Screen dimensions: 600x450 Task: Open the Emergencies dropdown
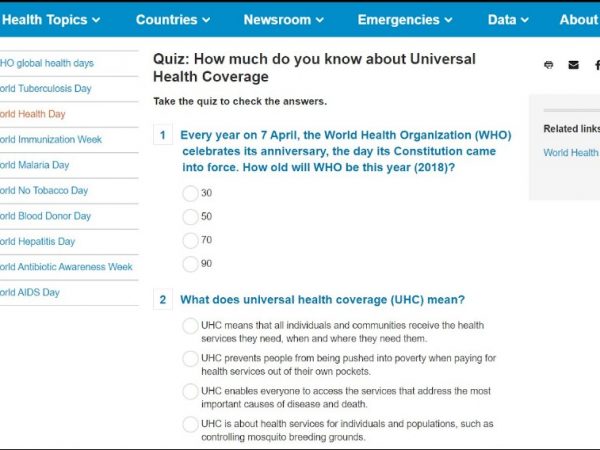tap(406, 19)
